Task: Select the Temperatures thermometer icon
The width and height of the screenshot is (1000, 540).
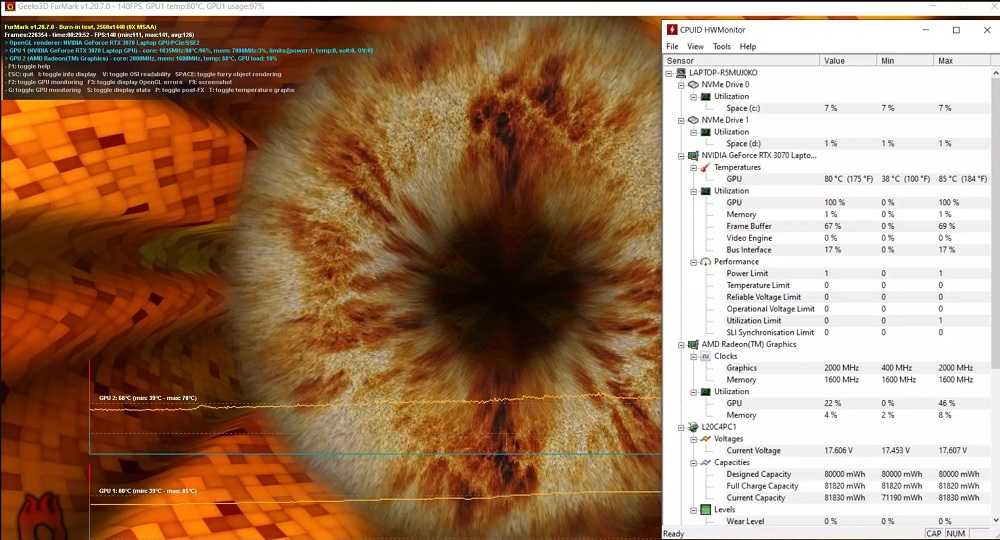Action: [x=705, y=167]
